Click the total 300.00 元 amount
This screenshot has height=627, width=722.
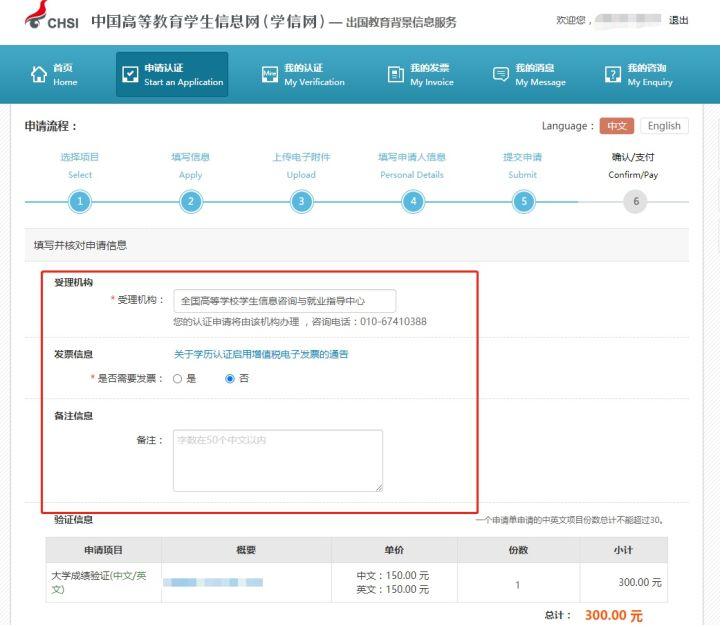click(613, 615)
